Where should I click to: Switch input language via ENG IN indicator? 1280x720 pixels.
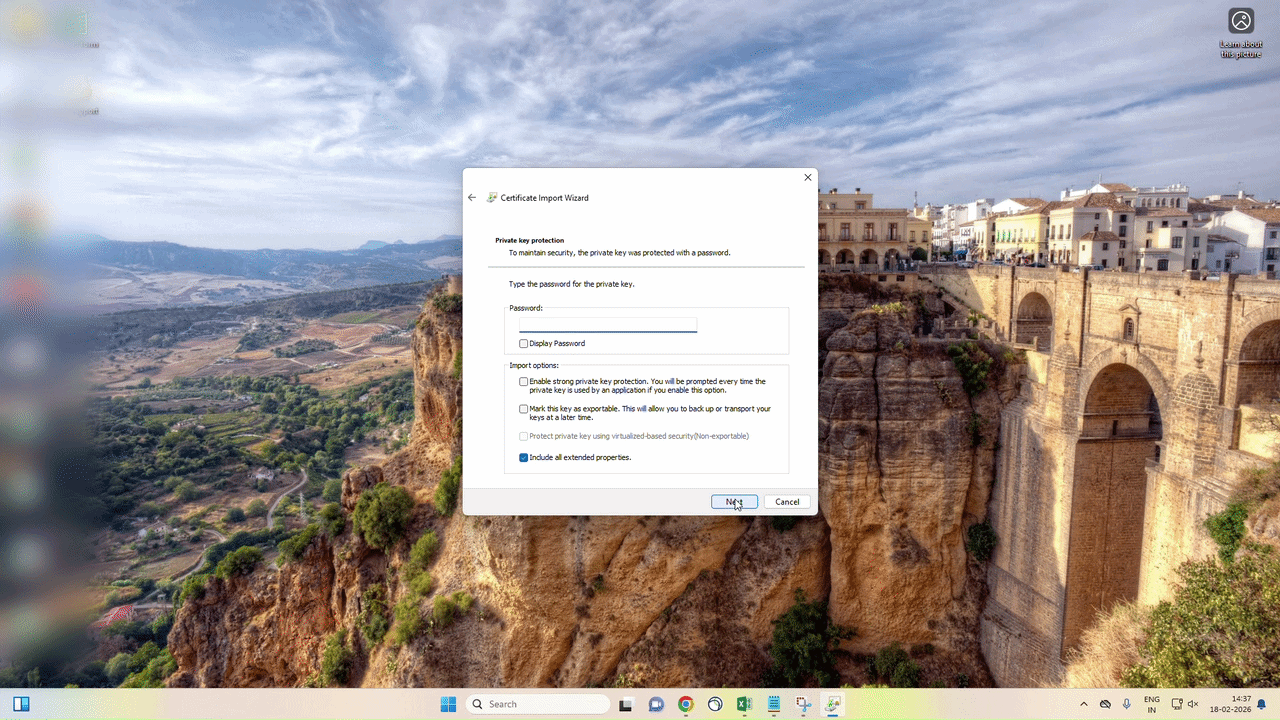[1150, 704]
